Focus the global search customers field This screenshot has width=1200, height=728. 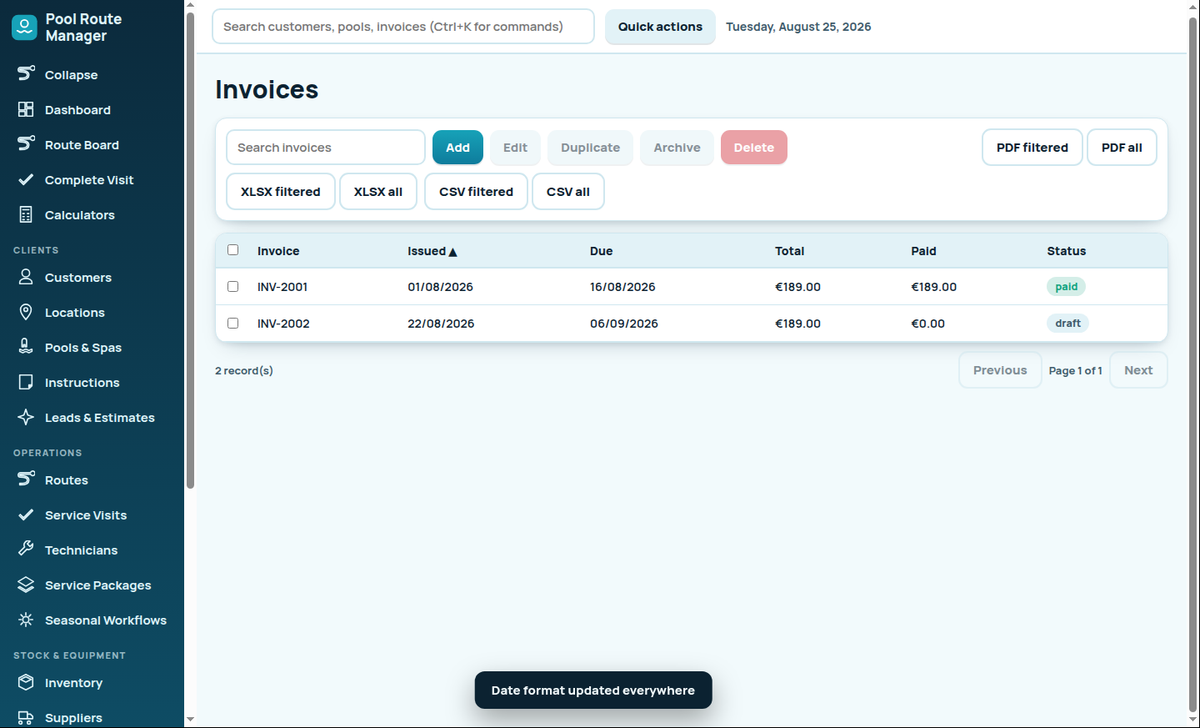click(x=403, y=27)
